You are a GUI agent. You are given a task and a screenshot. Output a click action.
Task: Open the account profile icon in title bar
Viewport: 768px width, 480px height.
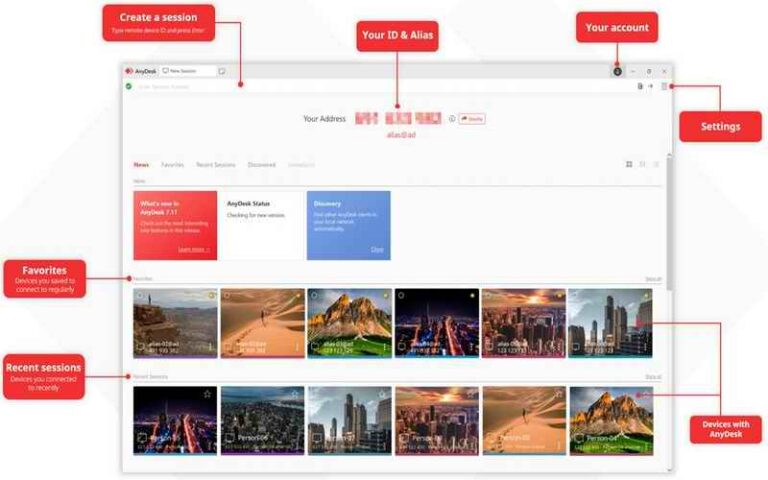(x=617, y=71)
